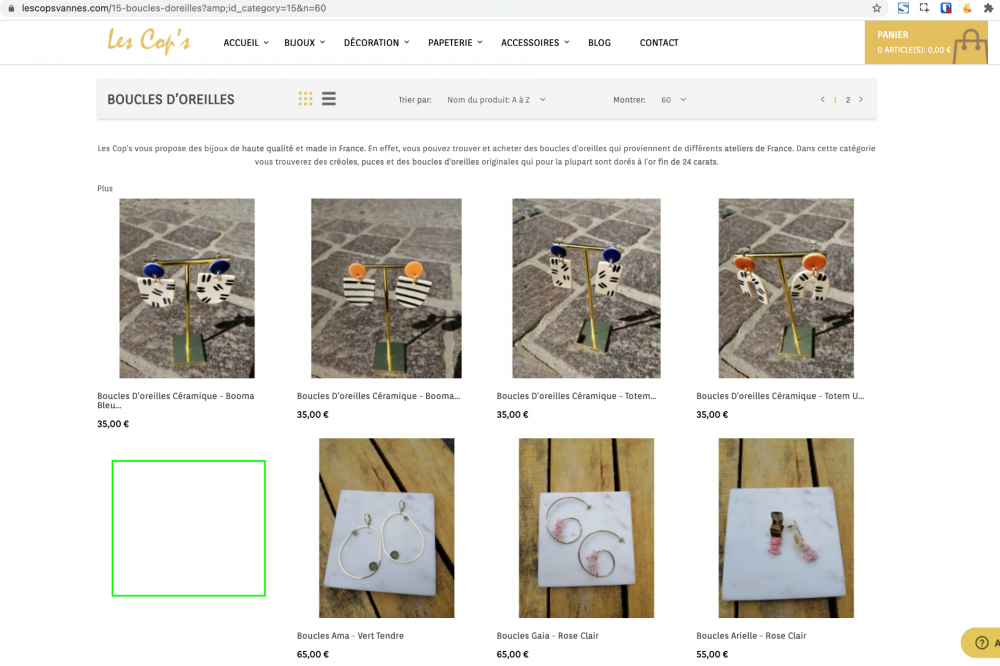Open blue Totem ceramic earrings photo
The width and height of the screenshot is (1000, 666).
point(586,288)
